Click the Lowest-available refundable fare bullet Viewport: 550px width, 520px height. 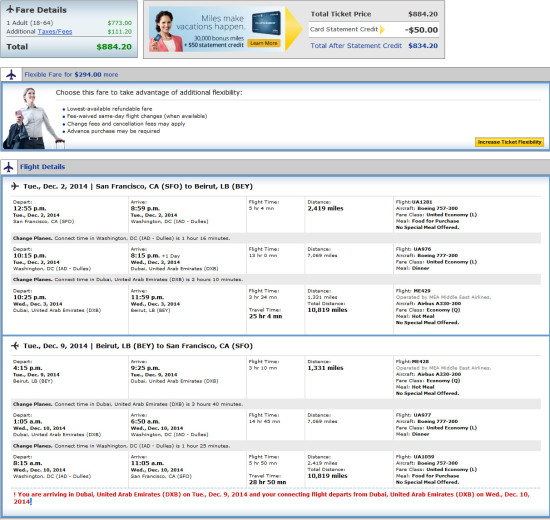click(x=109, y=109)
